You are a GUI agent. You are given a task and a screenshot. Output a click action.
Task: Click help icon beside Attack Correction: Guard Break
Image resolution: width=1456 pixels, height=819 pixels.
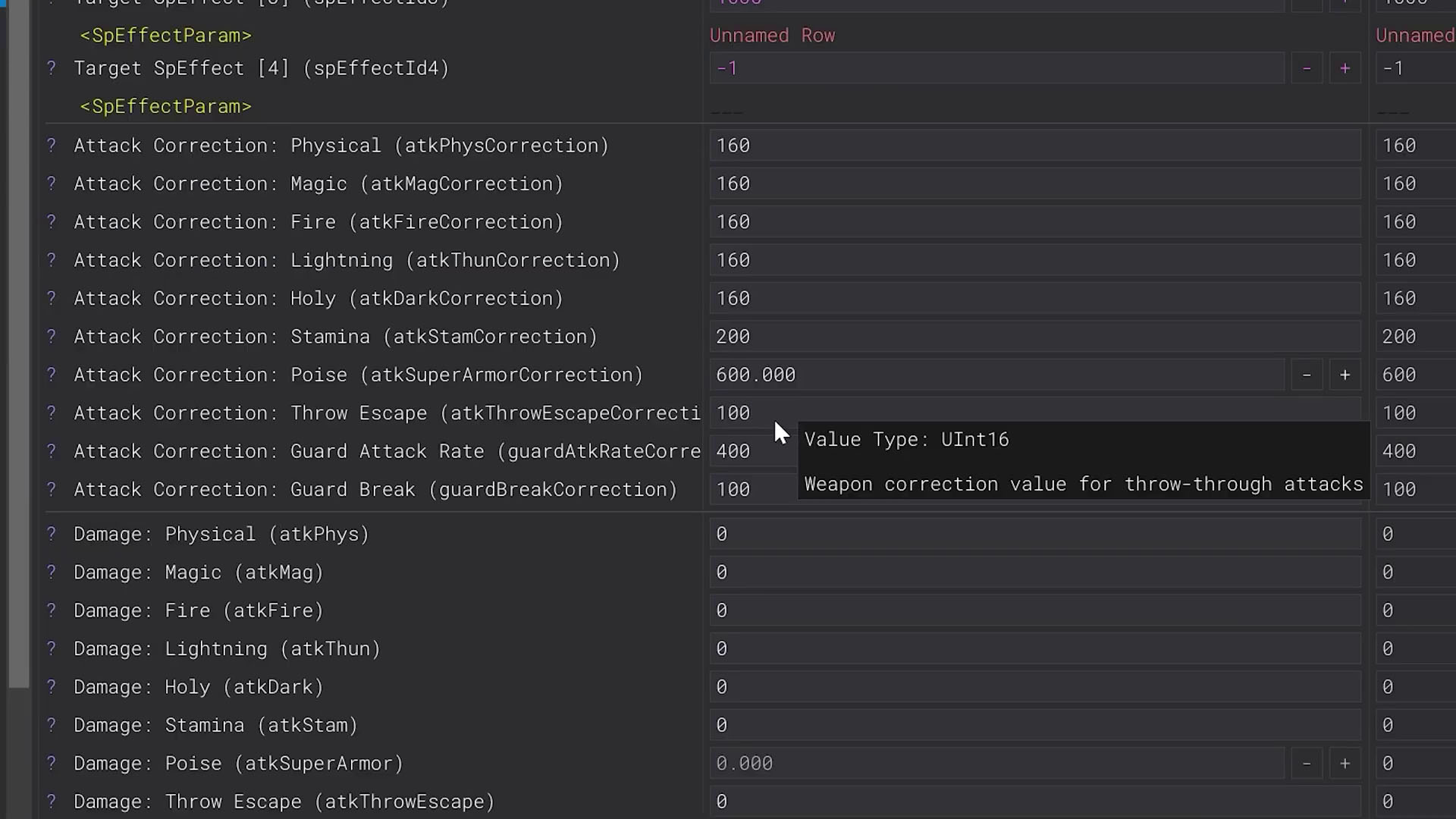(x=52, y=490)
